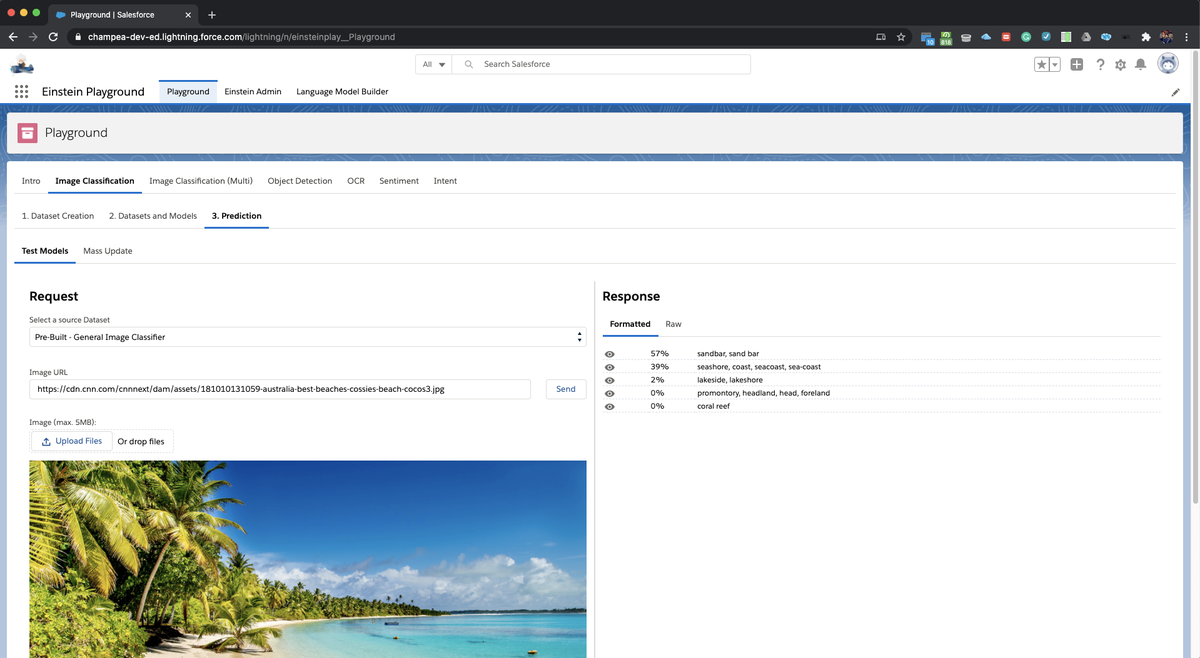Show the Raw response tab
1200x658 pixels.
[x=673, y=324]
